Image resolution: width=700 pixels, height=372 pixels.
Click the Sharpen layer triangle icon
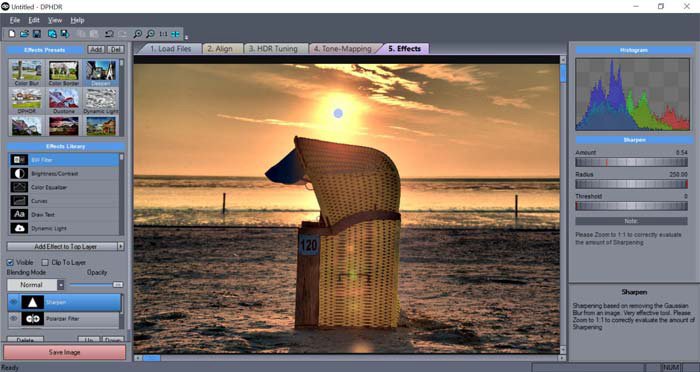(33, 302)
